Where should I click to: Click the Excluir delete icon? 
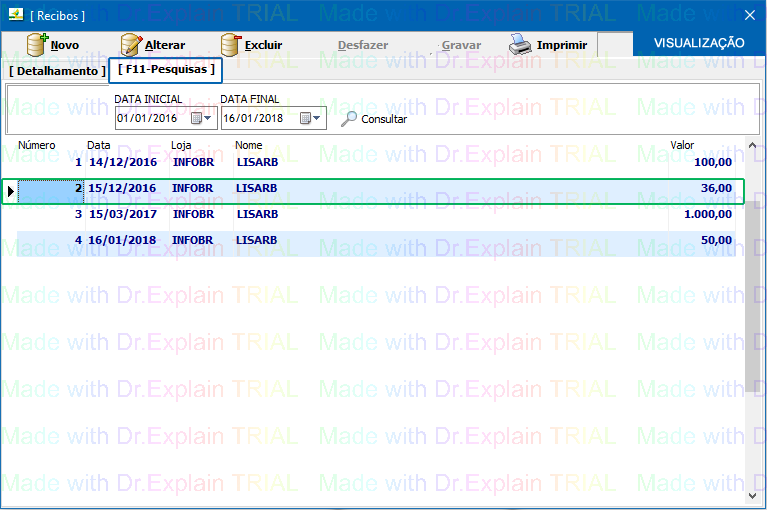point(231,45)
